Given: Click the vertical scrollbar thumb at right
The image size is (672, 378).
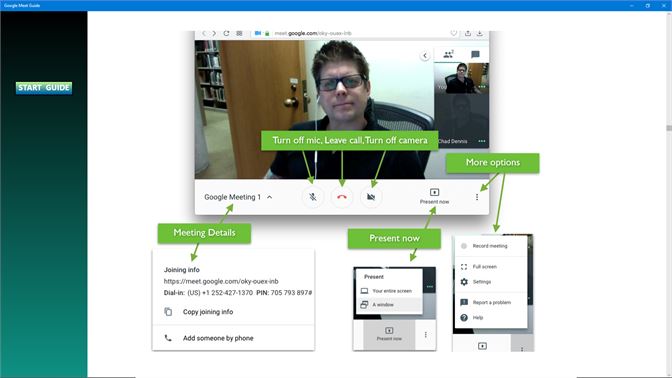Looking at the screenshot, I should coord(669,128).
